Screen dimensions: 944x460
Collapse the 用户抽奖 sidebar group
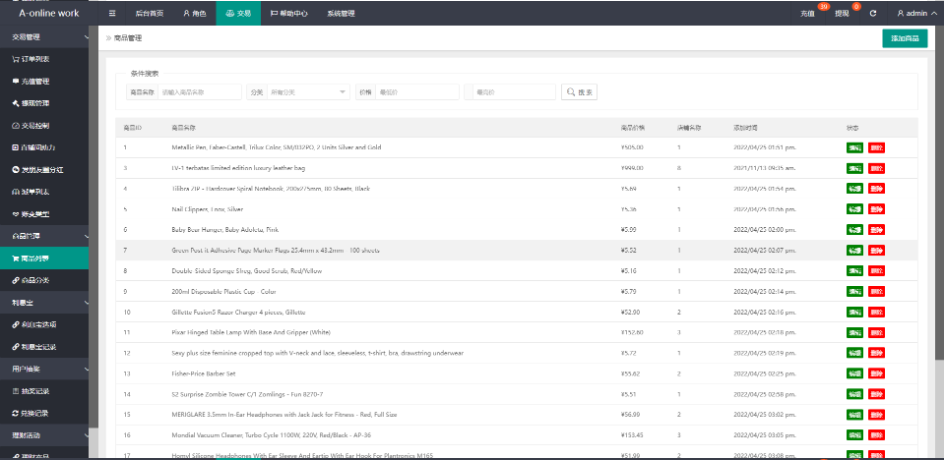click(45, 369)
